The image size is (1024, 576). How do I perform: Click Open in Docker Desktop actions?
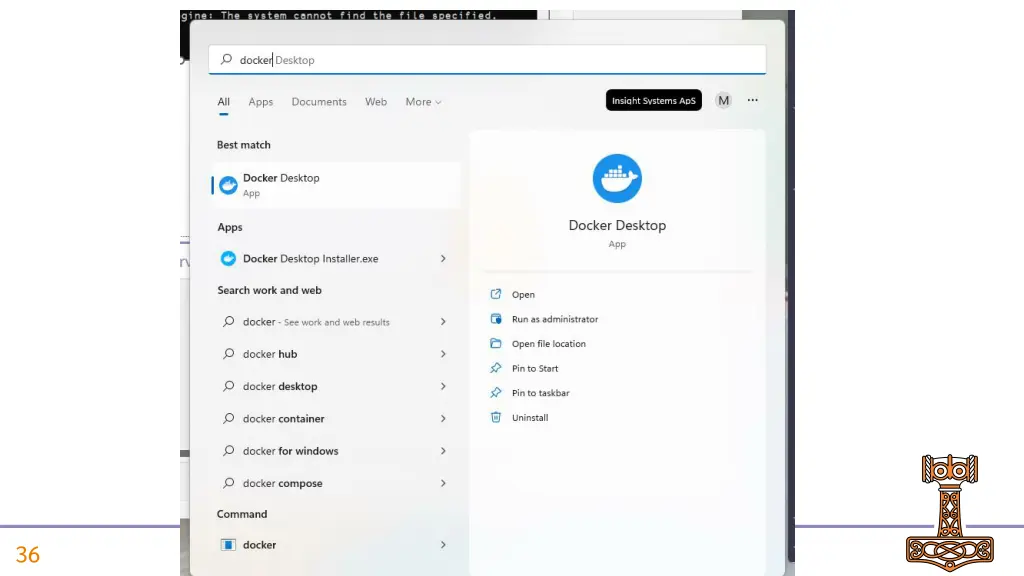pyautogui.click(x=523, y=295)
